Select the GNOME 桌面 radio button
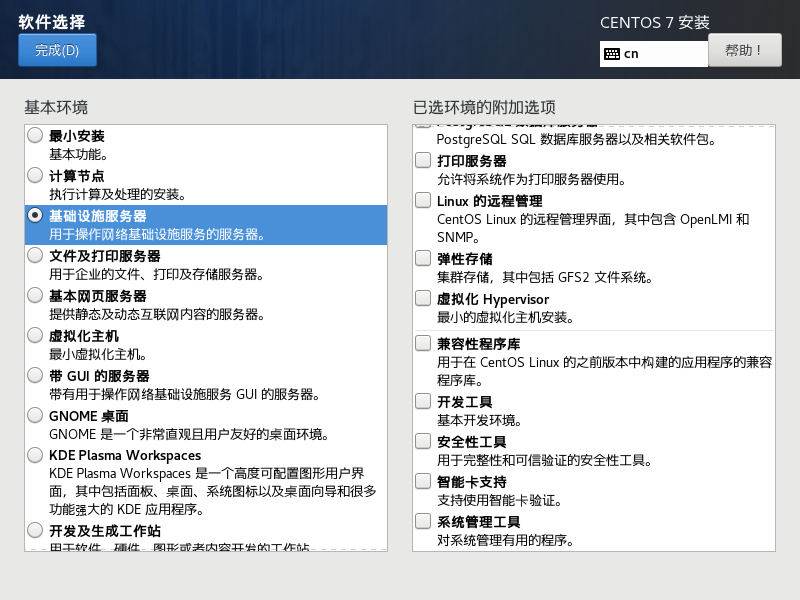The image size is (800, 600). 35,415
